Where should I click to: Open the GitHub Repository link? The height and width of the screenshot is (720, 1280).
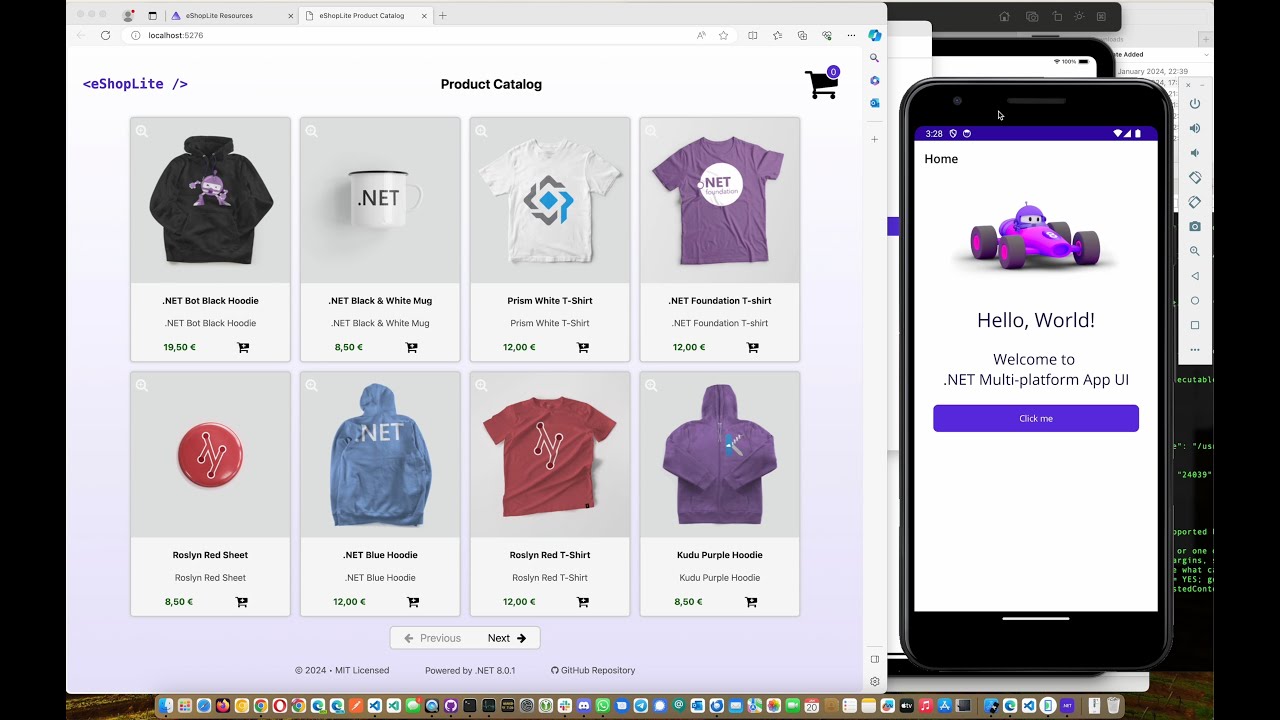593,670
